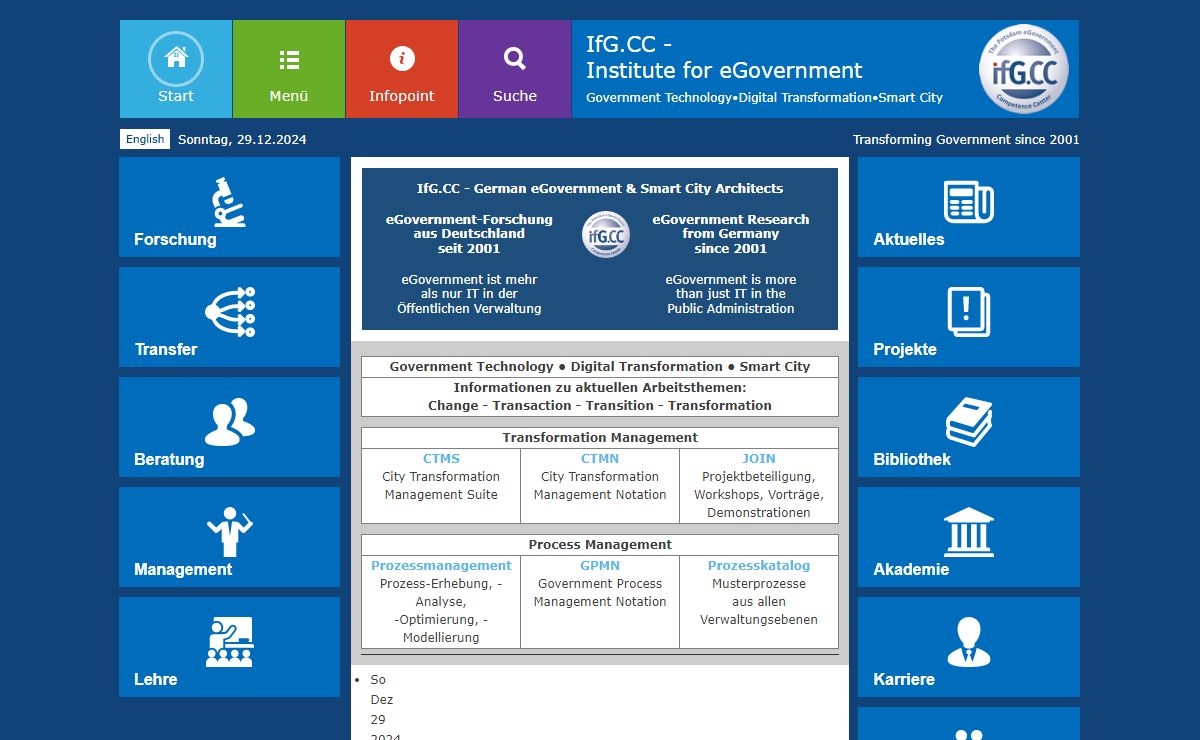Open Aktuelles tile newspaper icon

(x=969, y=202)
